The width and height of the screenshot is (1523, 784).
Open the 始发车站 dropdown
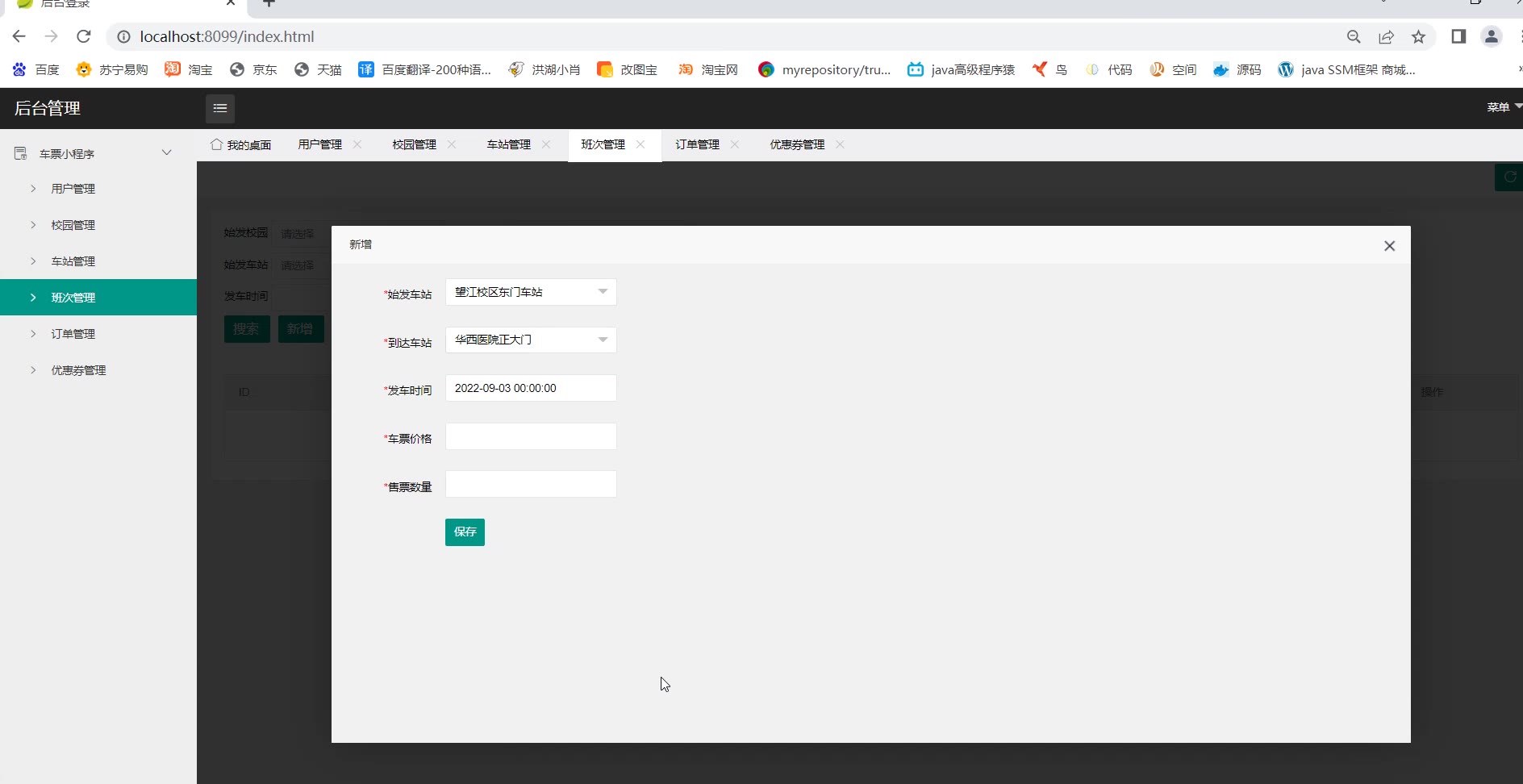click(531, 292)
